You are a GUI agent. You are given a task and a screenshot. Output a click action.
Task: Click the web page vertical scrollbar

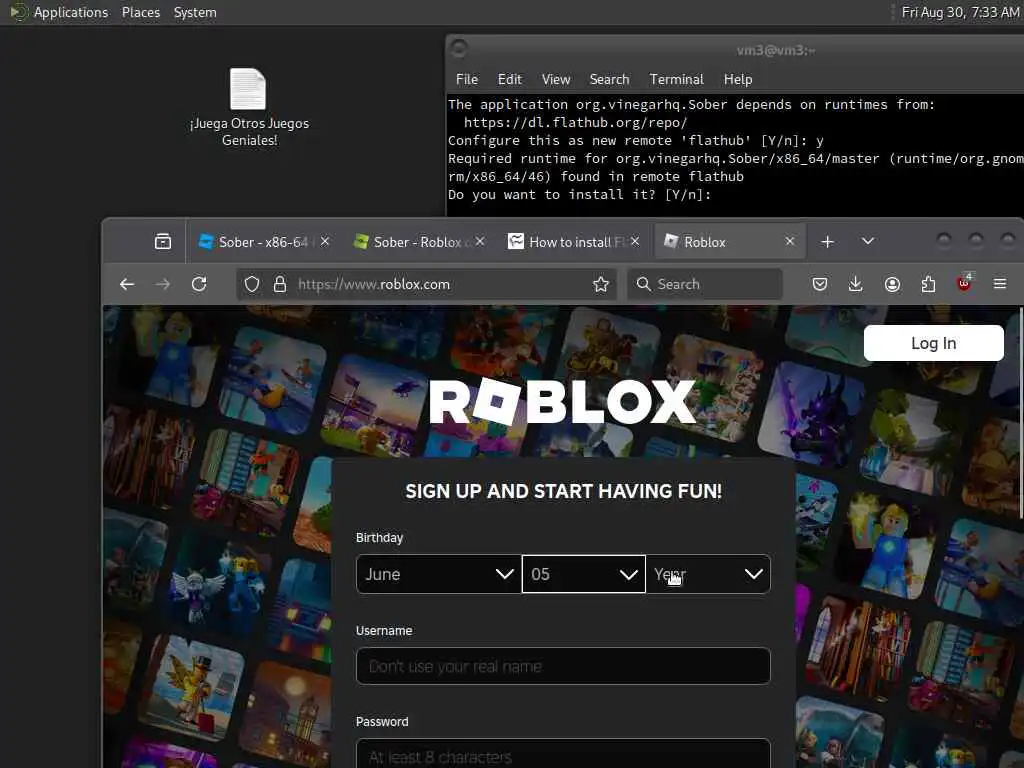[x=1020, y=411]
